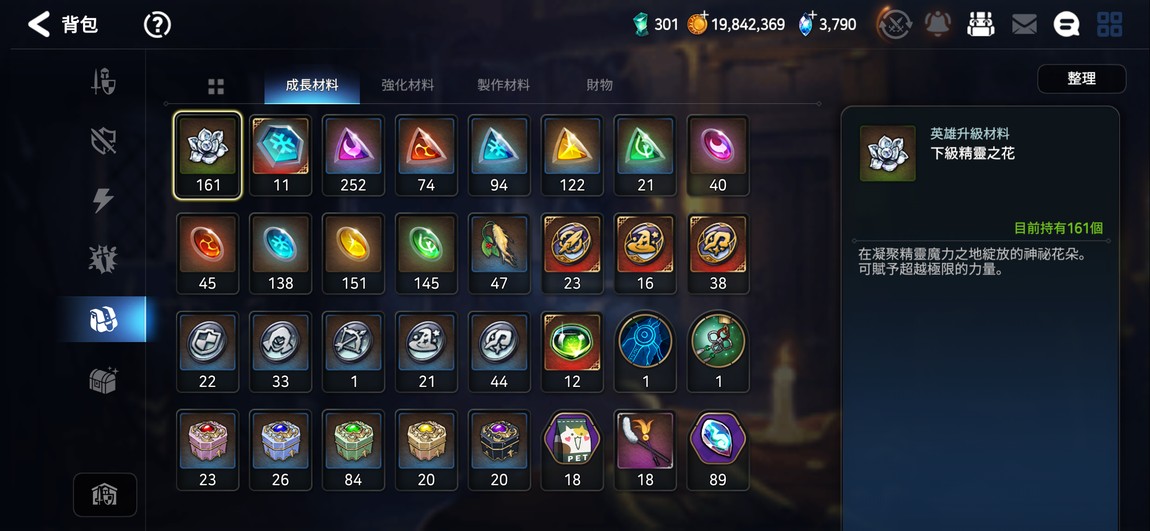Open the question mark help icon
Viewport: 1150px width, 531px height.
point(157,25)
